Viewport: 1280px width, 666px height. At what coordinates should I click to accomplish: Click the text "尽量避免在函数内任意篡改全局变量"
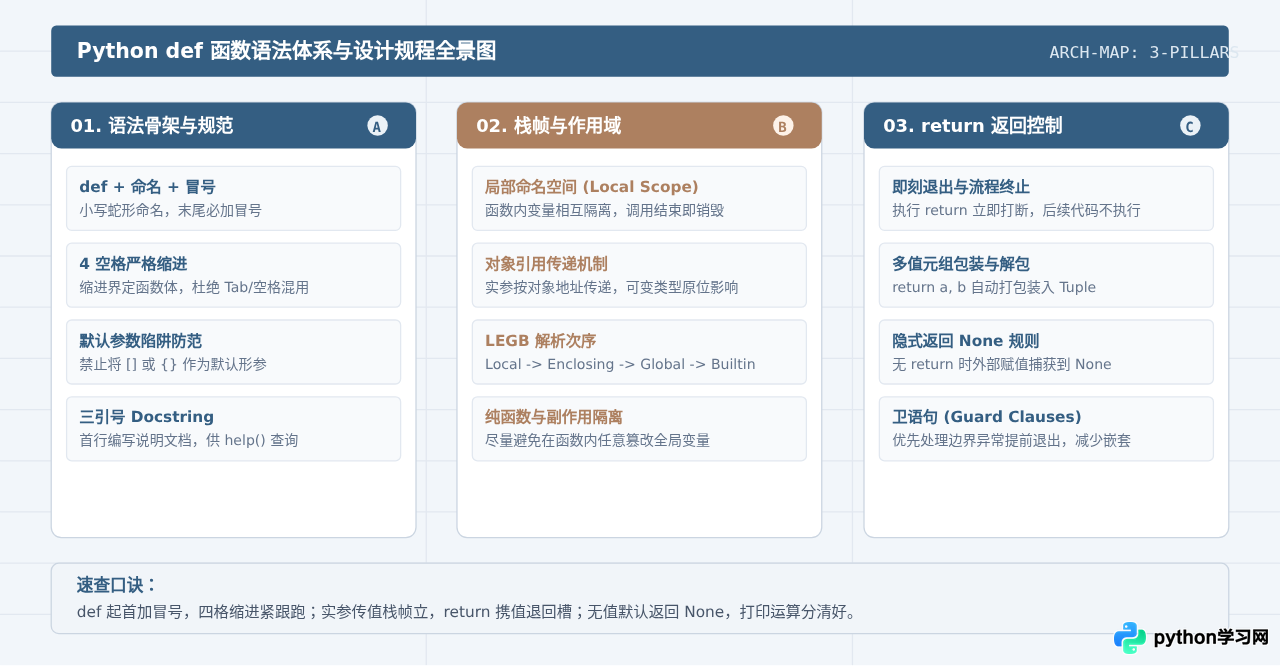(597, 440)
